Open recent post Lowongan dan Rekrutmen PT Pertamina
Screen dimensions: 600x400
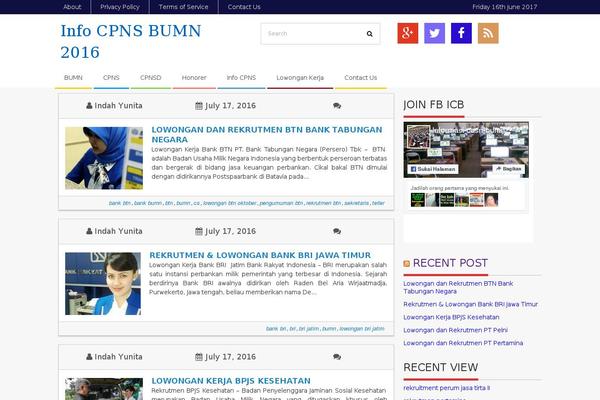click(463, 343)
